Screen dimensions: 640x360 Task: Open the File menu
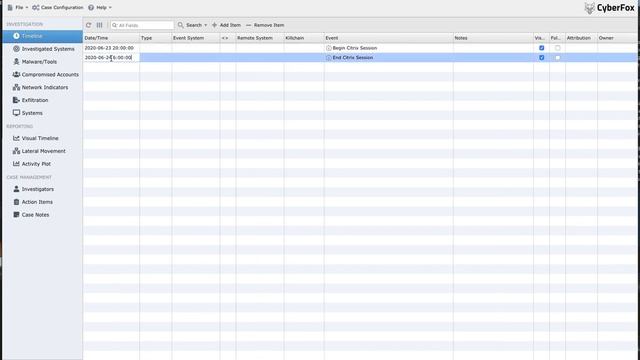(18, 7)
